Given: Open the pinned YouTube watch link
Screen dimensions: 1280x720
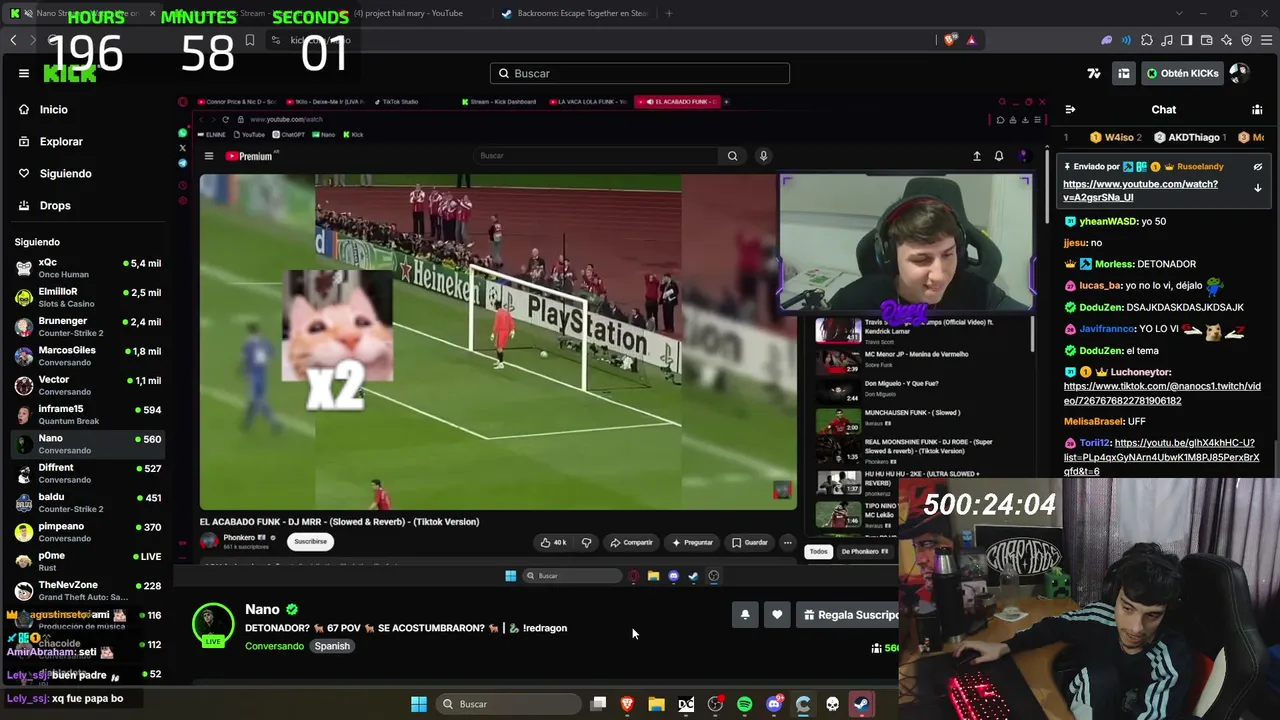Looking at the screenshot, I should click(1140, 190).
